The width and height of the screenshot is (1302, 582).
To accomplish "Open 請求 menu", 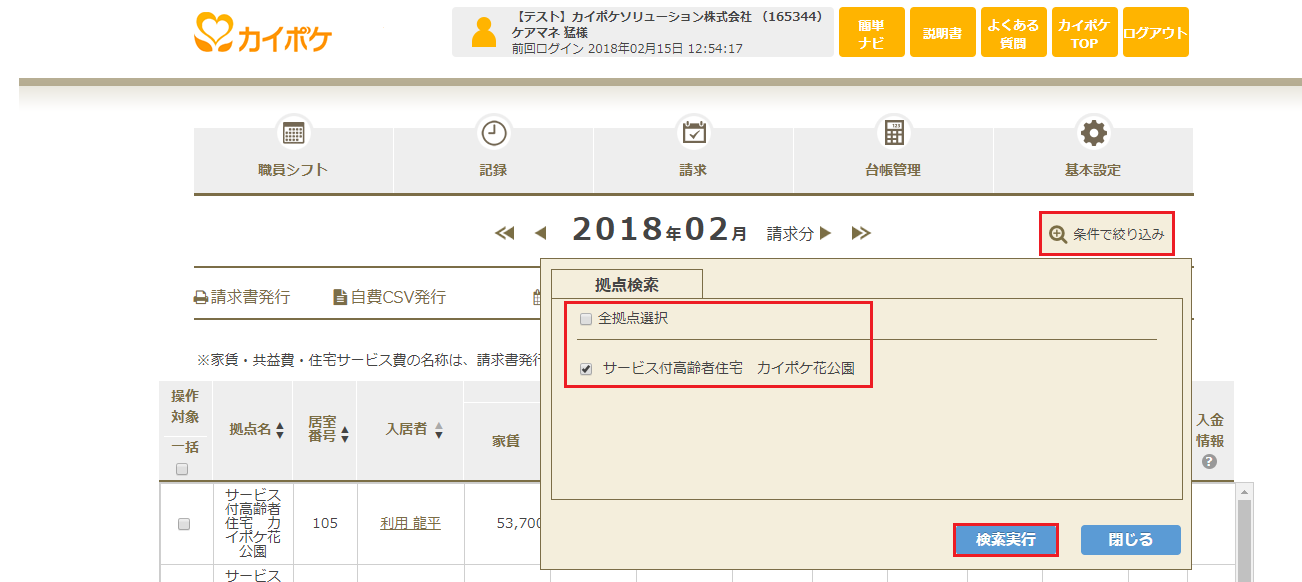I will [x=693, y=160].
